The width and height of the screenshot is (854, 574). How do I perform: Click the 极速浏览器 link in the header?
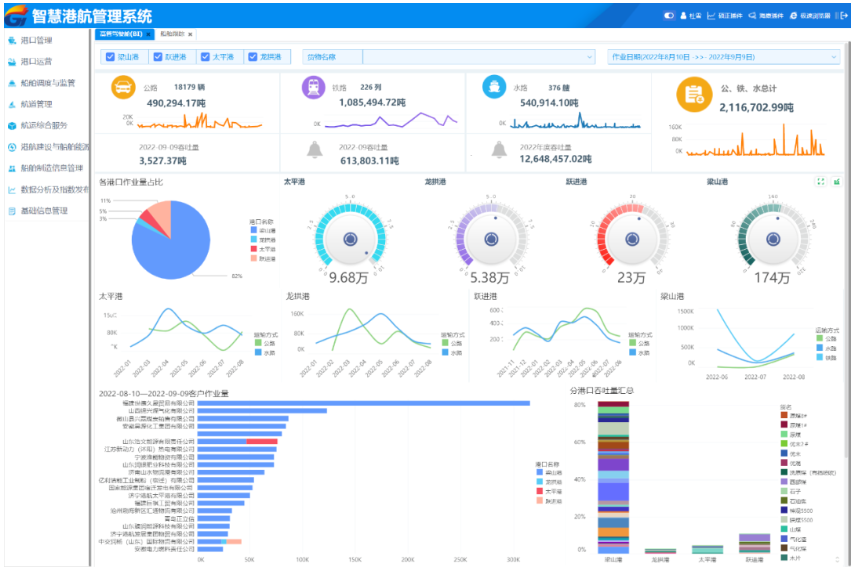click(810, 16)
